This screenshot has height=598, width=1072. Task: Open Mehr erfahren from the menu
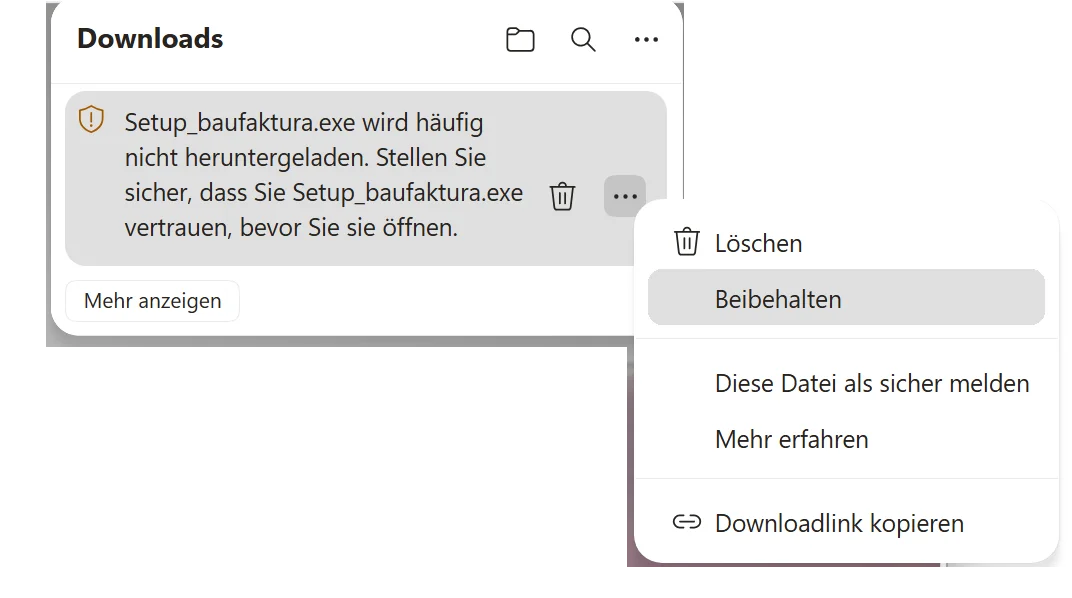click(x=792, y=439)
